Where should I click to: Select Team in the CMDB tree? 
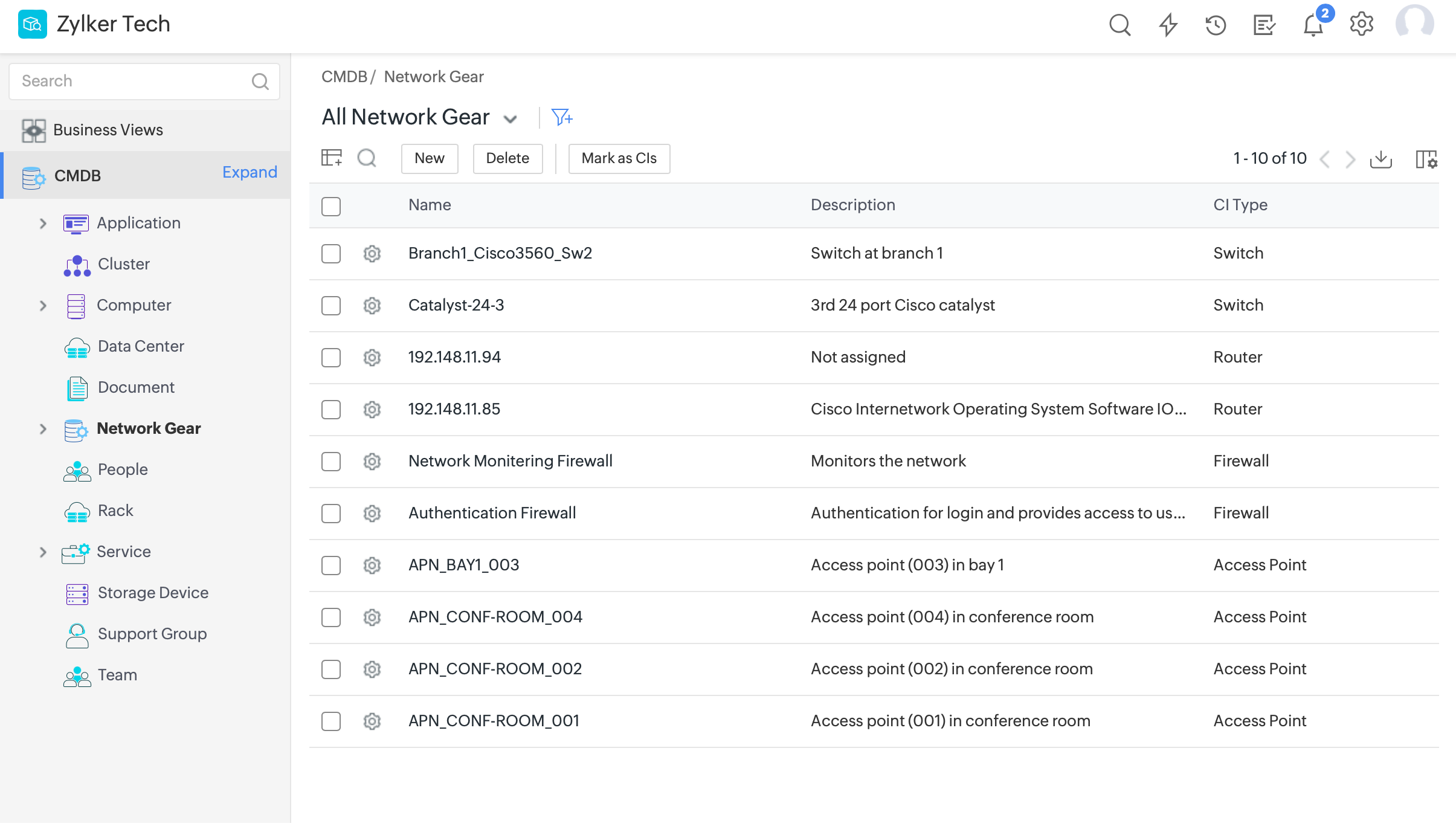(117, 675)
